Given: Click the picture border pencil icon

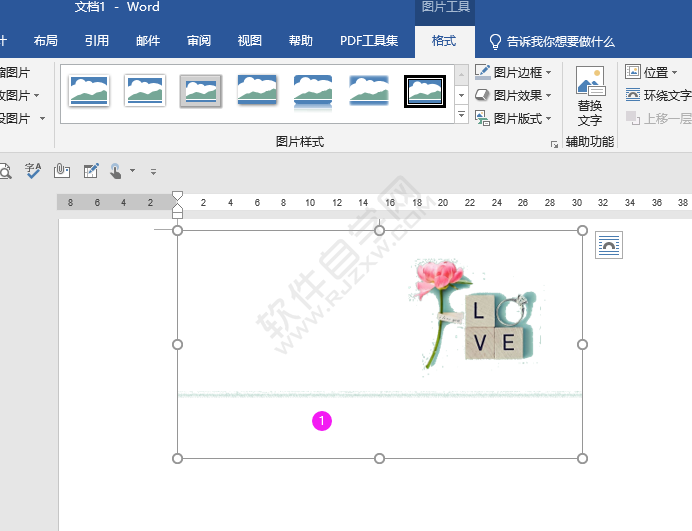Looking at the screenshot, I should click(482, 72).
